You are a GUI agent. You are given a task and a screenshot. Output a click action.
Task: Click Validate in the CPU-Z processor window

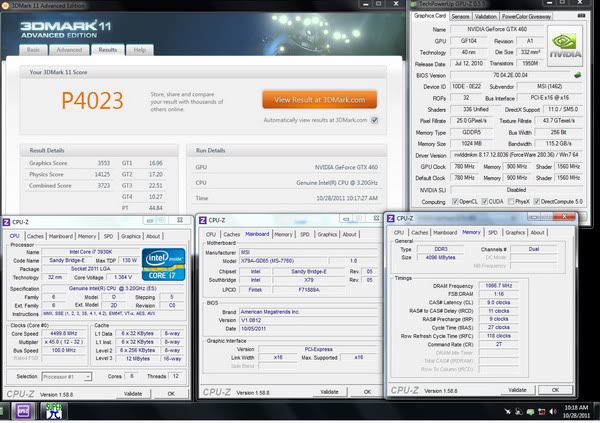click(x=133, y=394)
